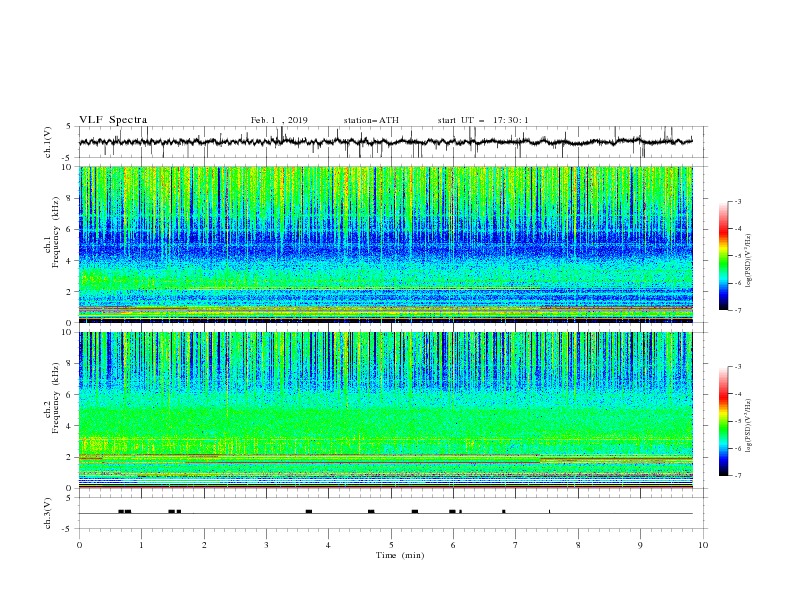This screenshot has width=792, height=612.
Task: Click the "-7" tick on ch.1 colorbar
Action: pos(737,310)
